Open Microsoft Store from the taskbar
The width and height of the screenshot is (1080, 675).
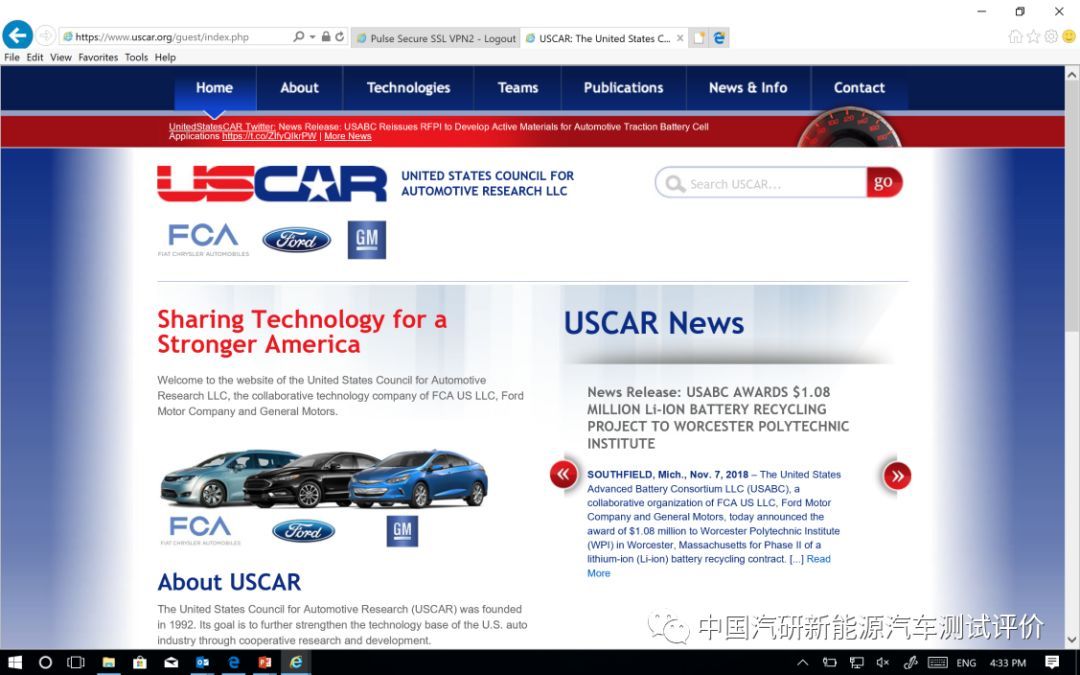pyautogui.click(x=140, y=662)
